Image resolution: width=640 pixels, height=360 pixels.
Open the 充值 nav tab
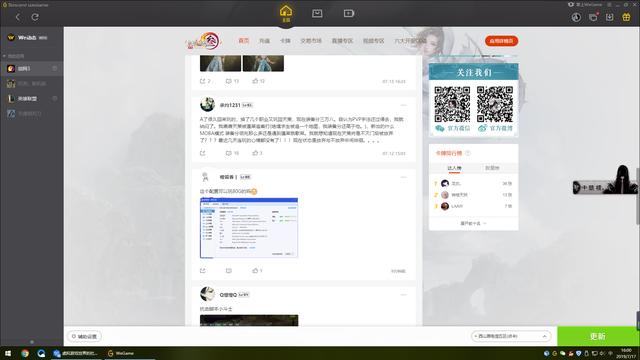tap(264, 41)
